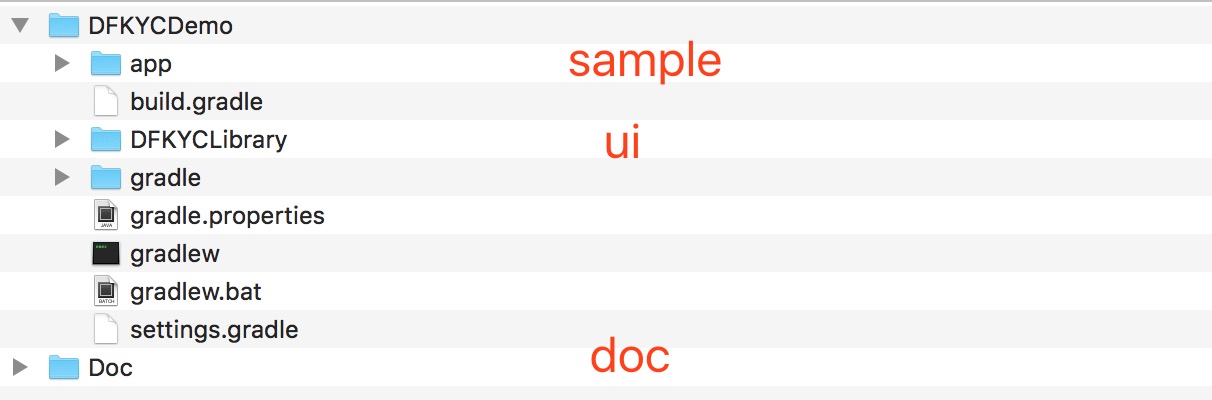
Task: Click the DFKYCDemo folder icon
Action: coord(63,26)
